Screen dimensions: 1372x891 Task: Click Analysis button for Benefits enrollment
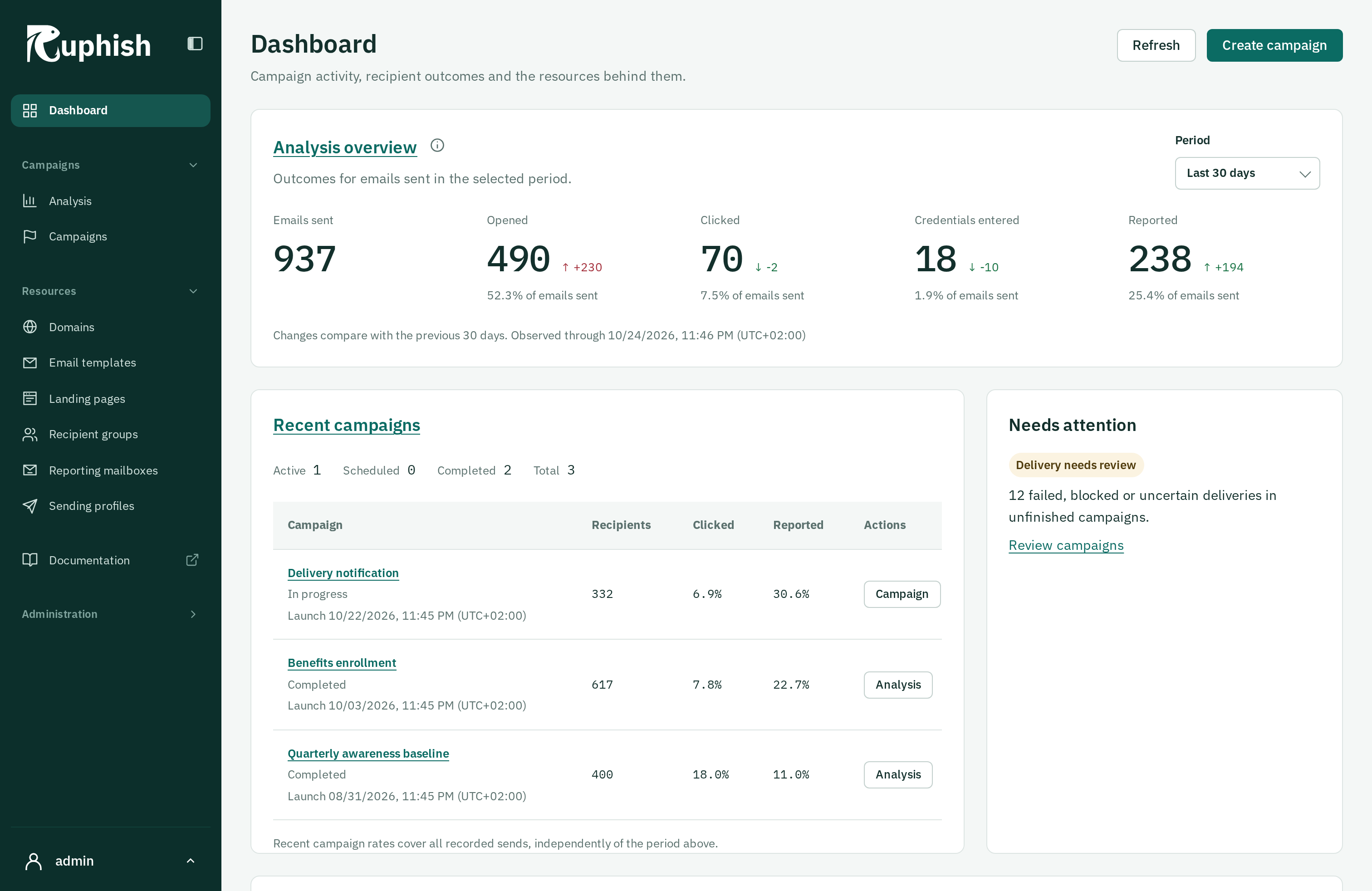898,685
